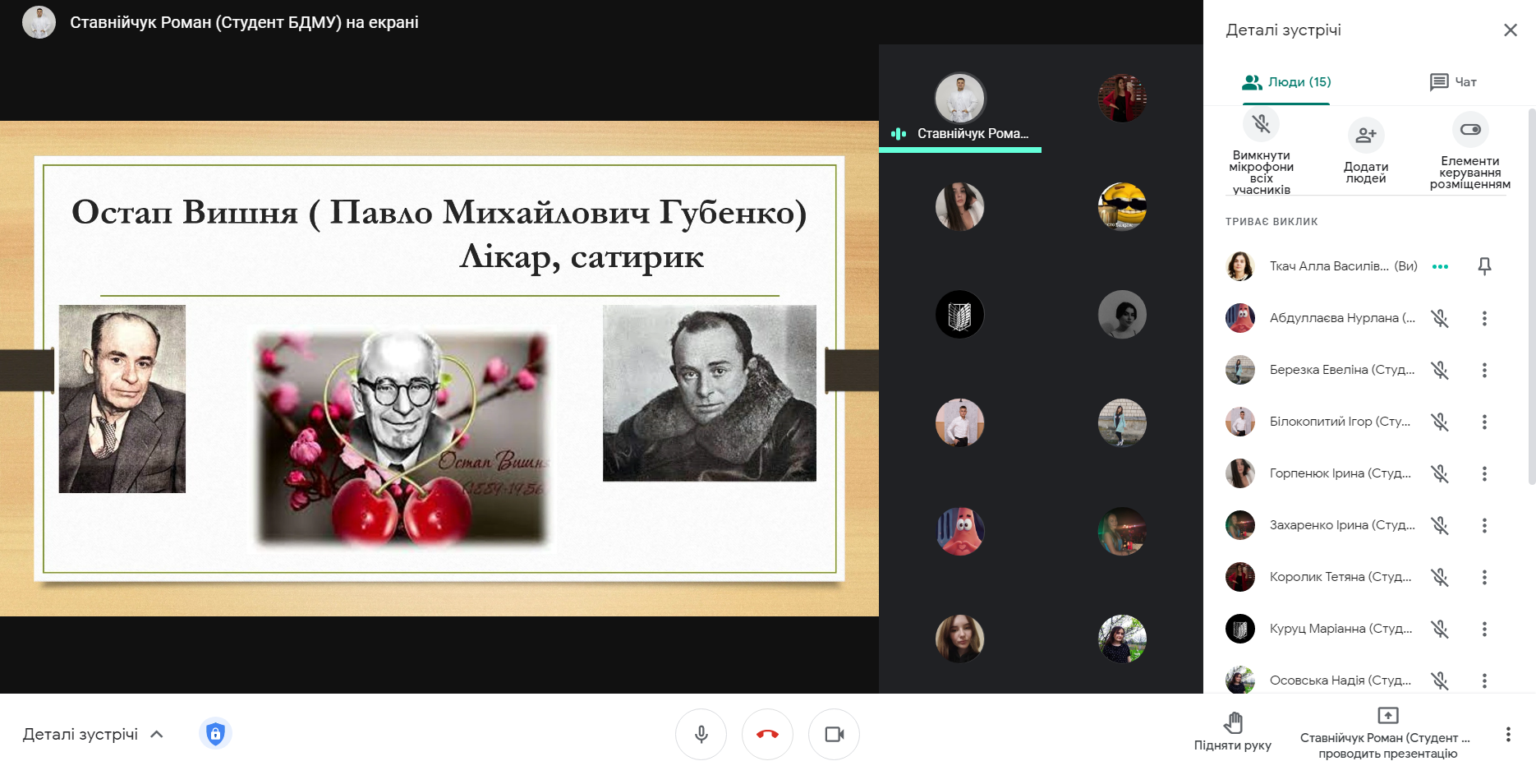Click Вимкнути мікрофони всіх учасників icon
Image resolution: width=1536 pixels, height=775 pixels.
(x=1261, y=124)
